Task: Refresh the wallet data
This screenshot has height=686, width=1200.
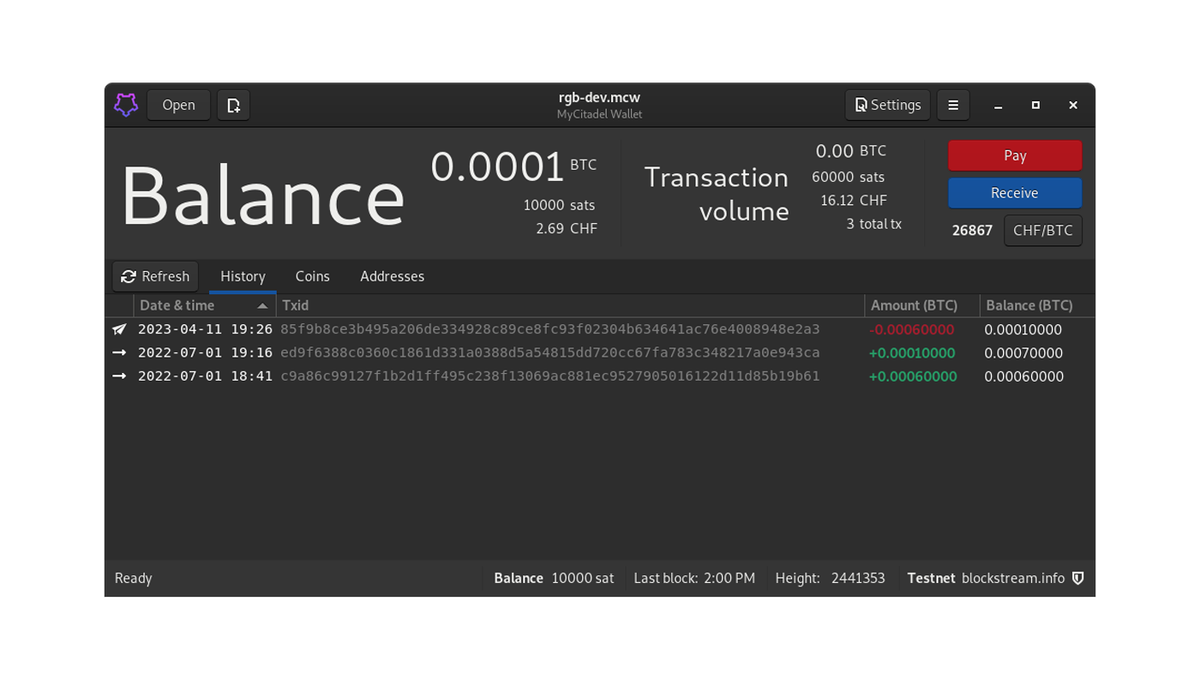Action: pos(155,276)
